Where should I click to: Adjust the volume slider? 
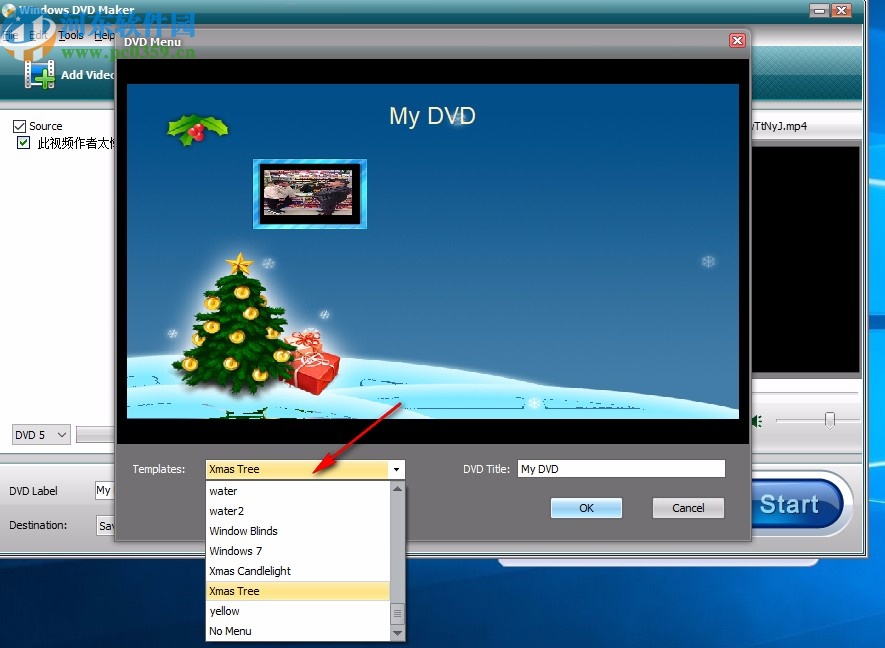click(x=830, y=419)
